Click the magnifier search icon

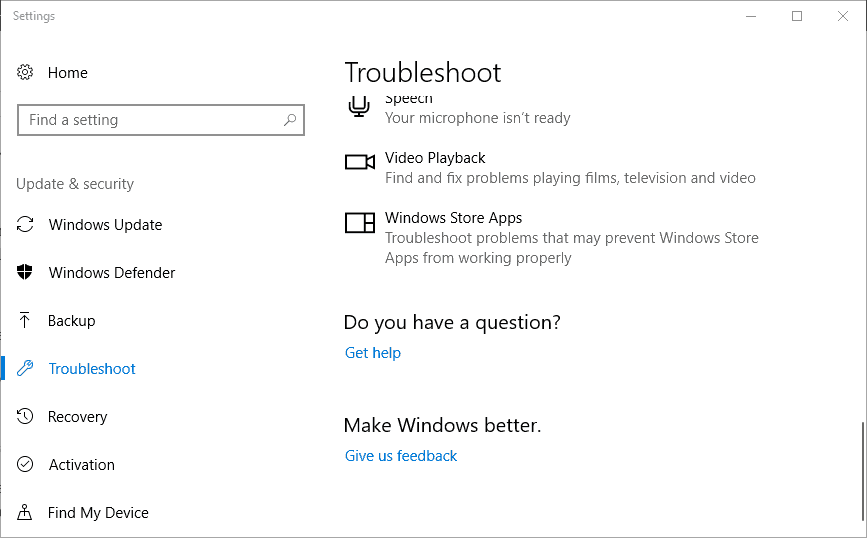pyautogui.click(x=290, y=119)
